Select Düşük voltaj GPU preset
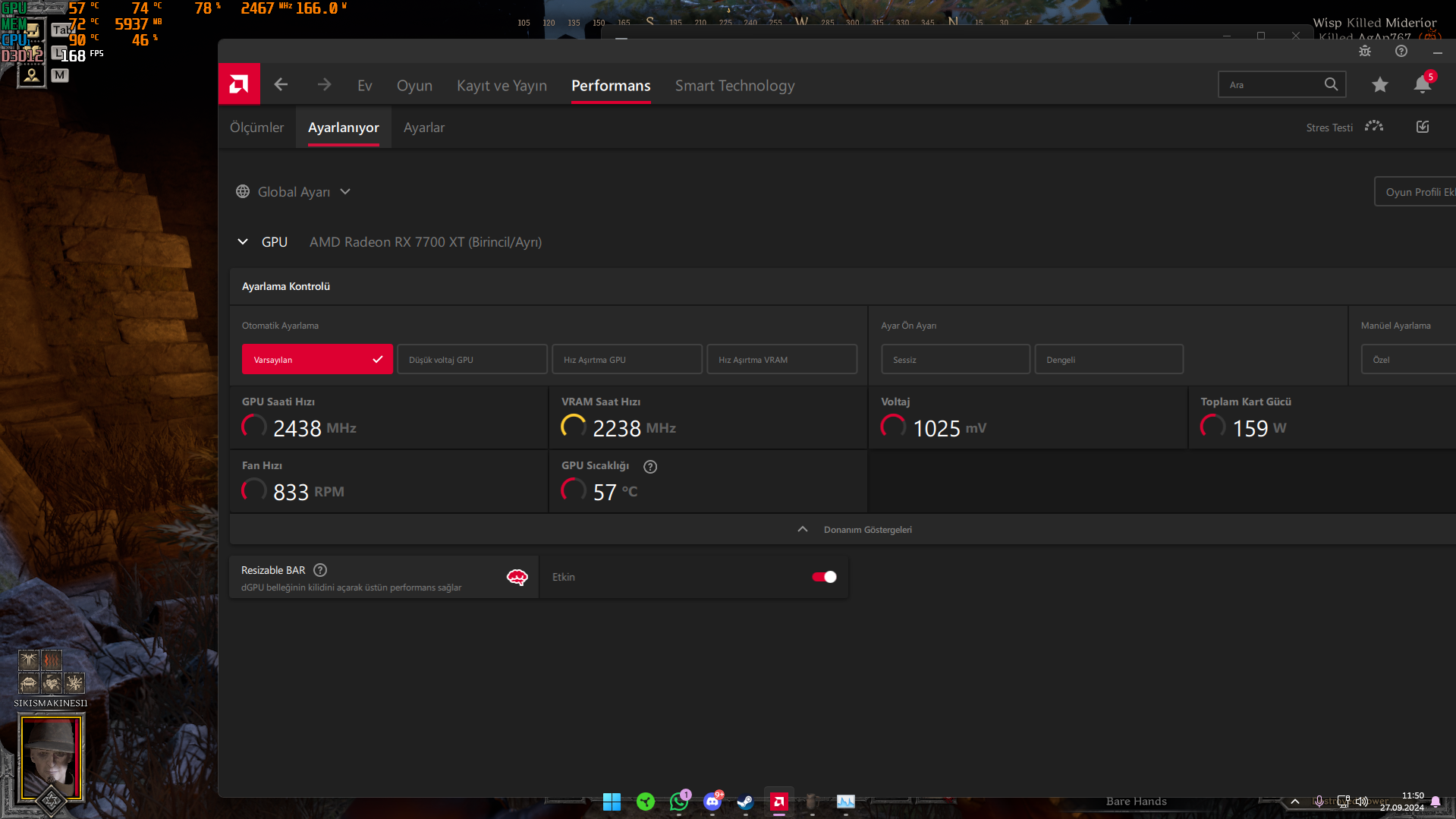This screenshot has height=819, width=1456. (472, 359)
